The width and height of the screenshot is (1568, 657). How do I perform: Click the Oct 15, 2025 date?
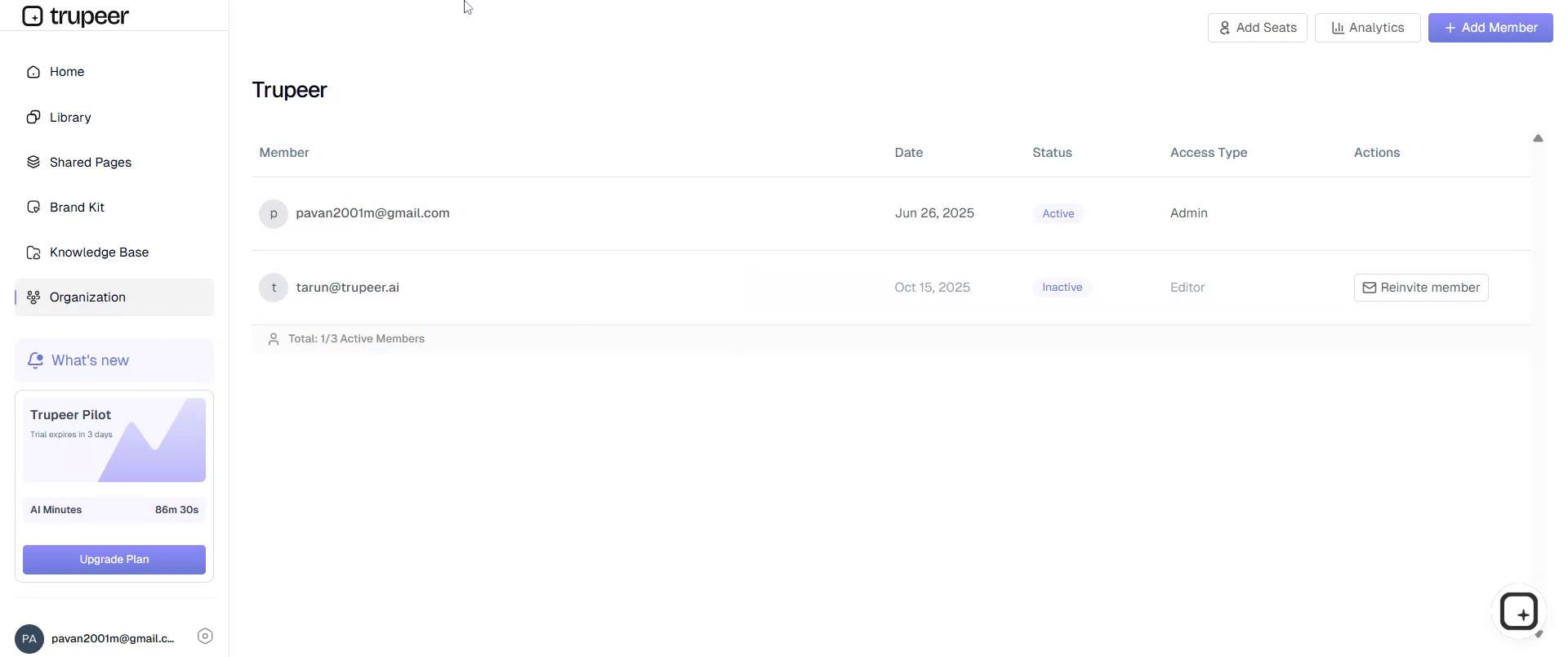[x=933, y=288]
